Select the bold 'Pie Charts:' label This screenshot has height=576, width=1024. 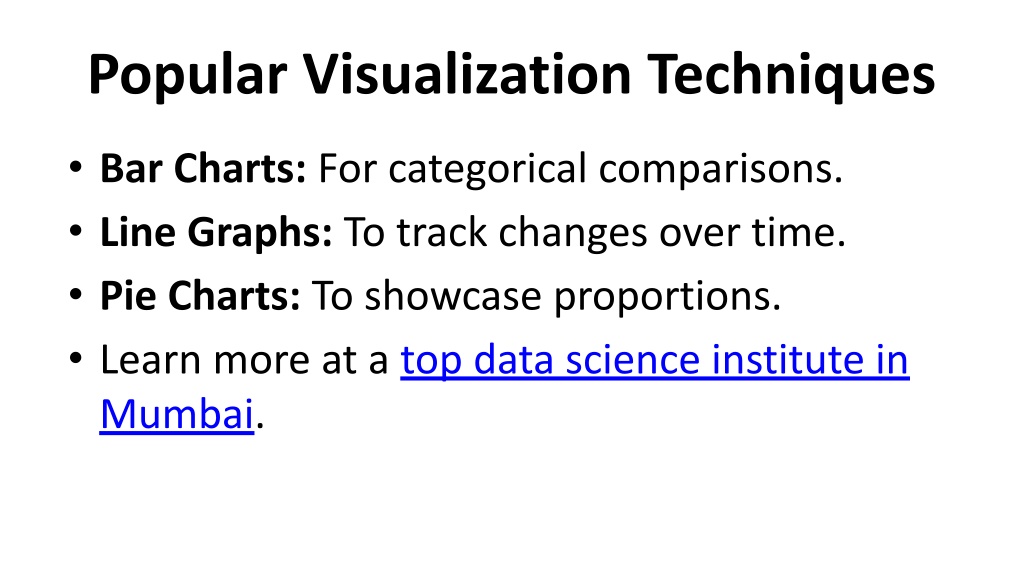coord(200,296)
